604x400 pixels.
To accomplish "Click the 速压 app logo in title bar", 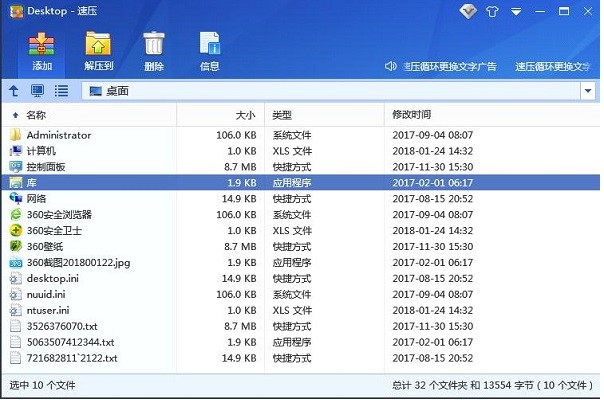I will [16, 11].
